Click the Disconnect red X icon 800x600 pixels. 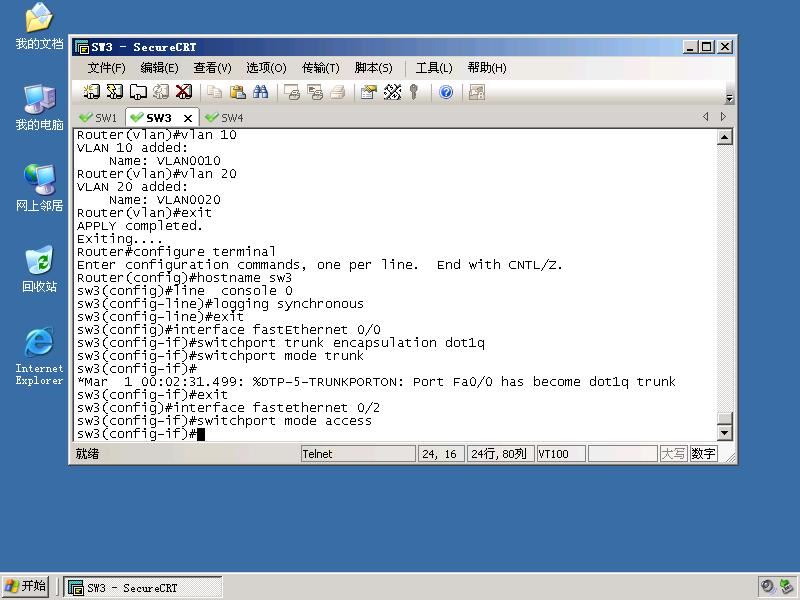(184, 92)
